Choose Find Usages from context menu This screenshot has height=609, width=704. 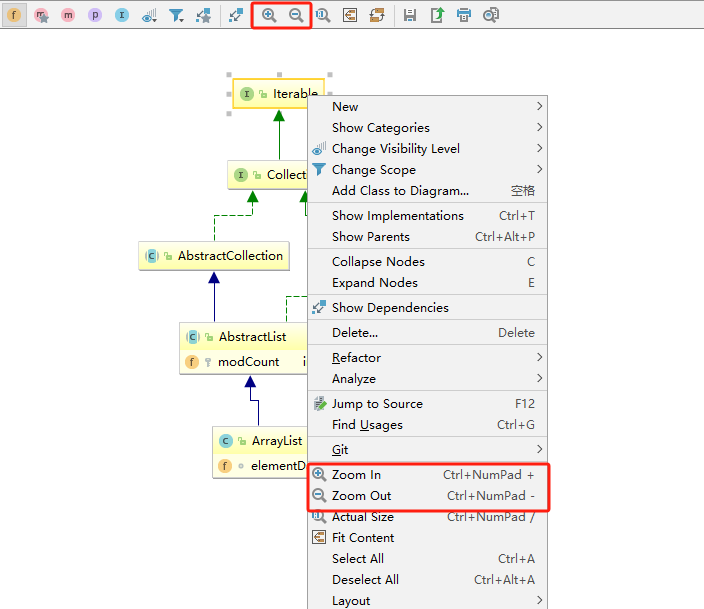tap(427, 425)
